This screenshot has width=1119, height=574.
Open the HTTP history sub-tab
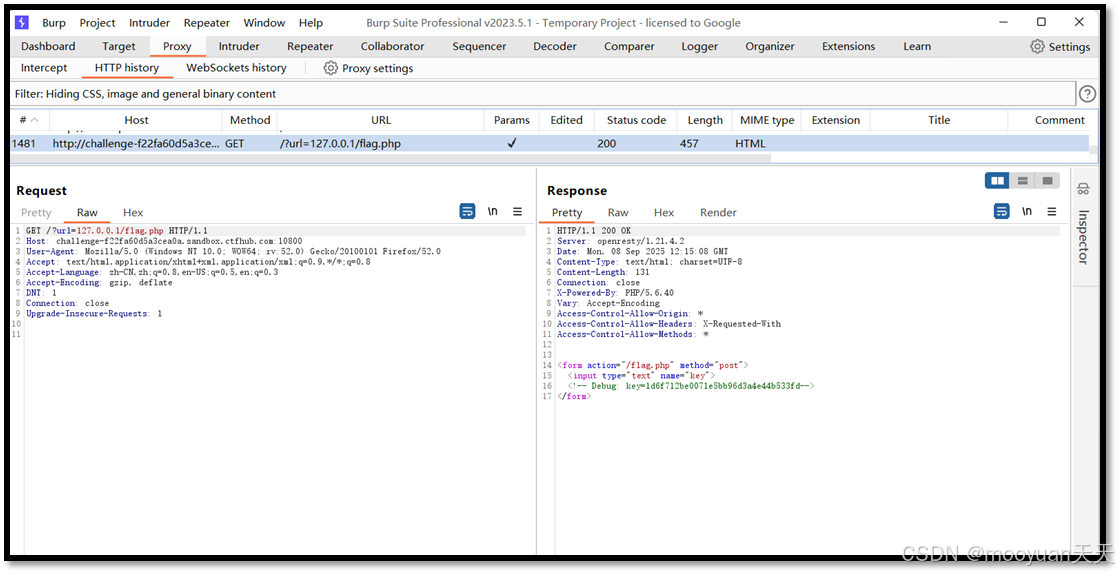coord(127,68)
